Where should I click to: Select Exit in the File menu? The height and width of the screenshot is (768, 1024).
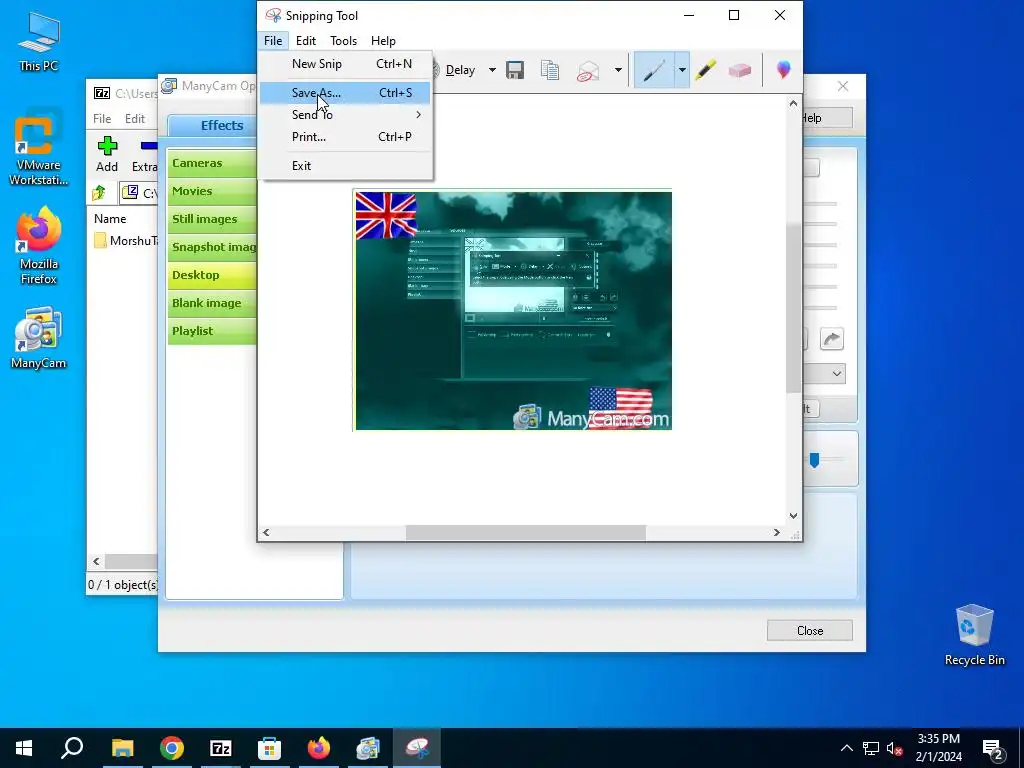tap(345, 166)
